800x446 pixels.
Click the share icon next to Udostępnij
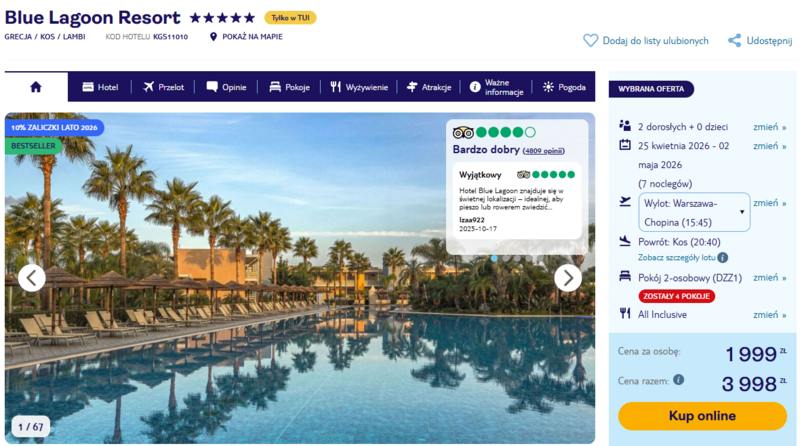pos(734,40)
